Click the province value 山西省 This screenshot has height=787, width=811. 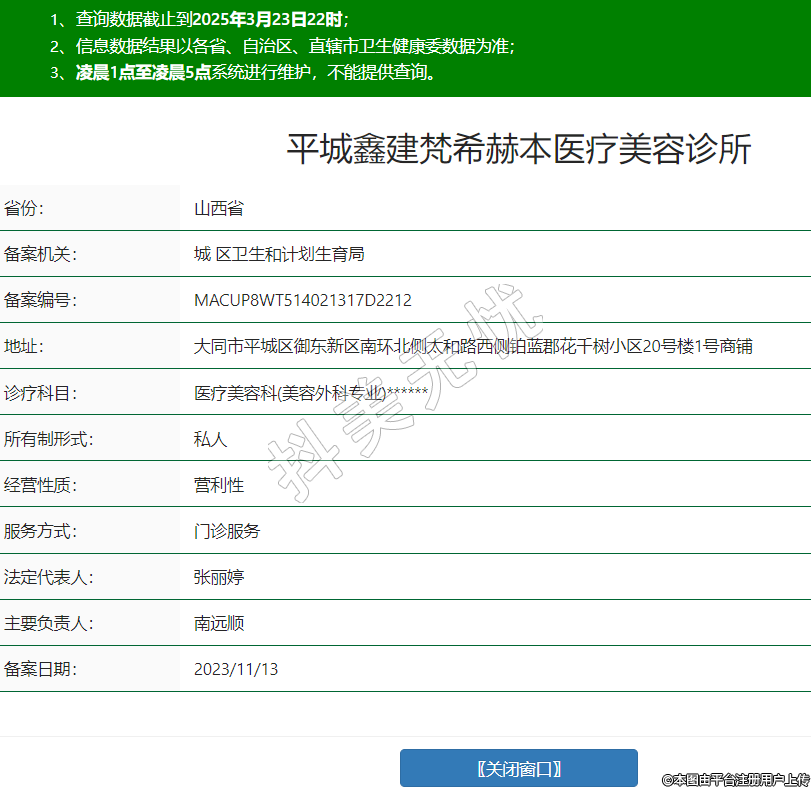219,208
